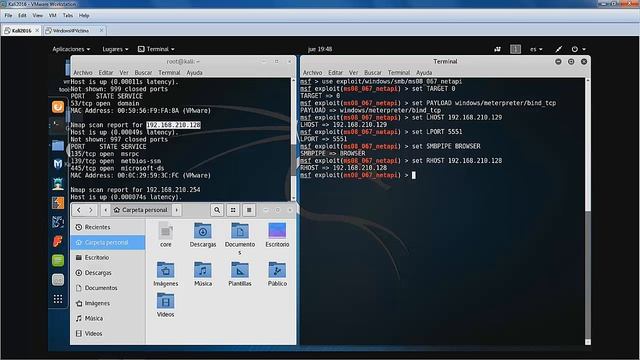
Task: Go back in file manager
Action: [79, 210]
